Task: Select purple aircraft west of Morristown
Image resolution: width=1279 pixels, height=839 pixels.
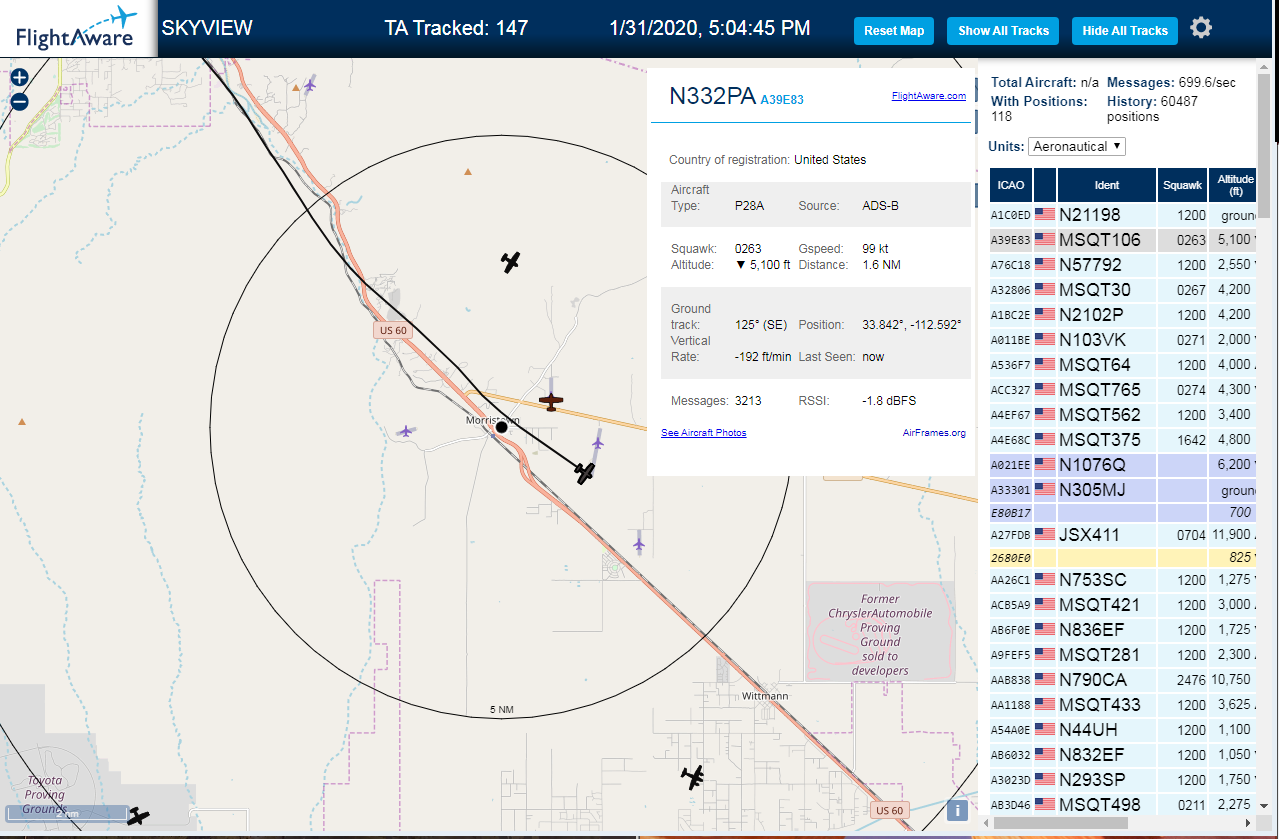Action: (405, 431)
